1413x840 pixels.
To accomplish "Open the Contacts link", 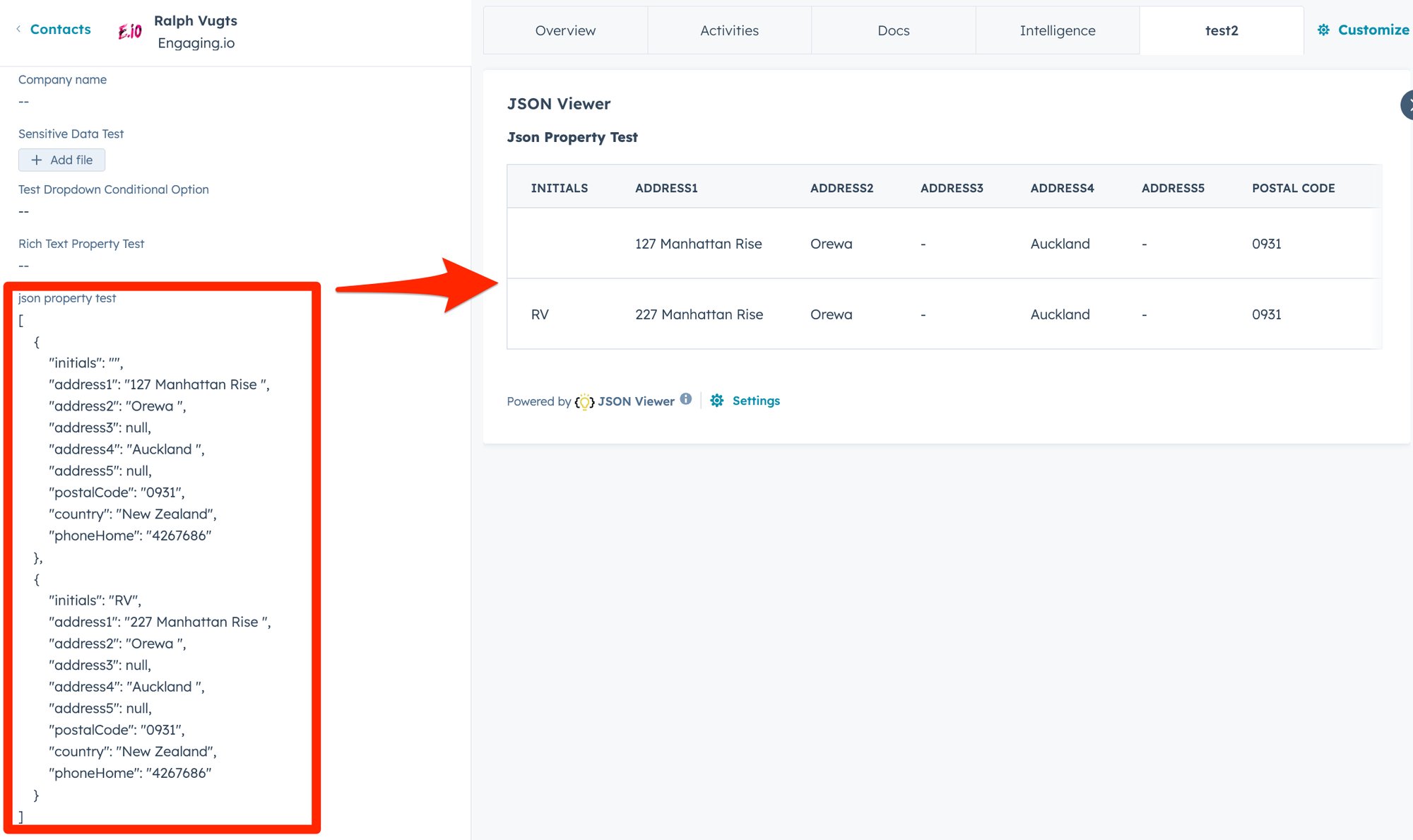I will (x=60, y=29).
